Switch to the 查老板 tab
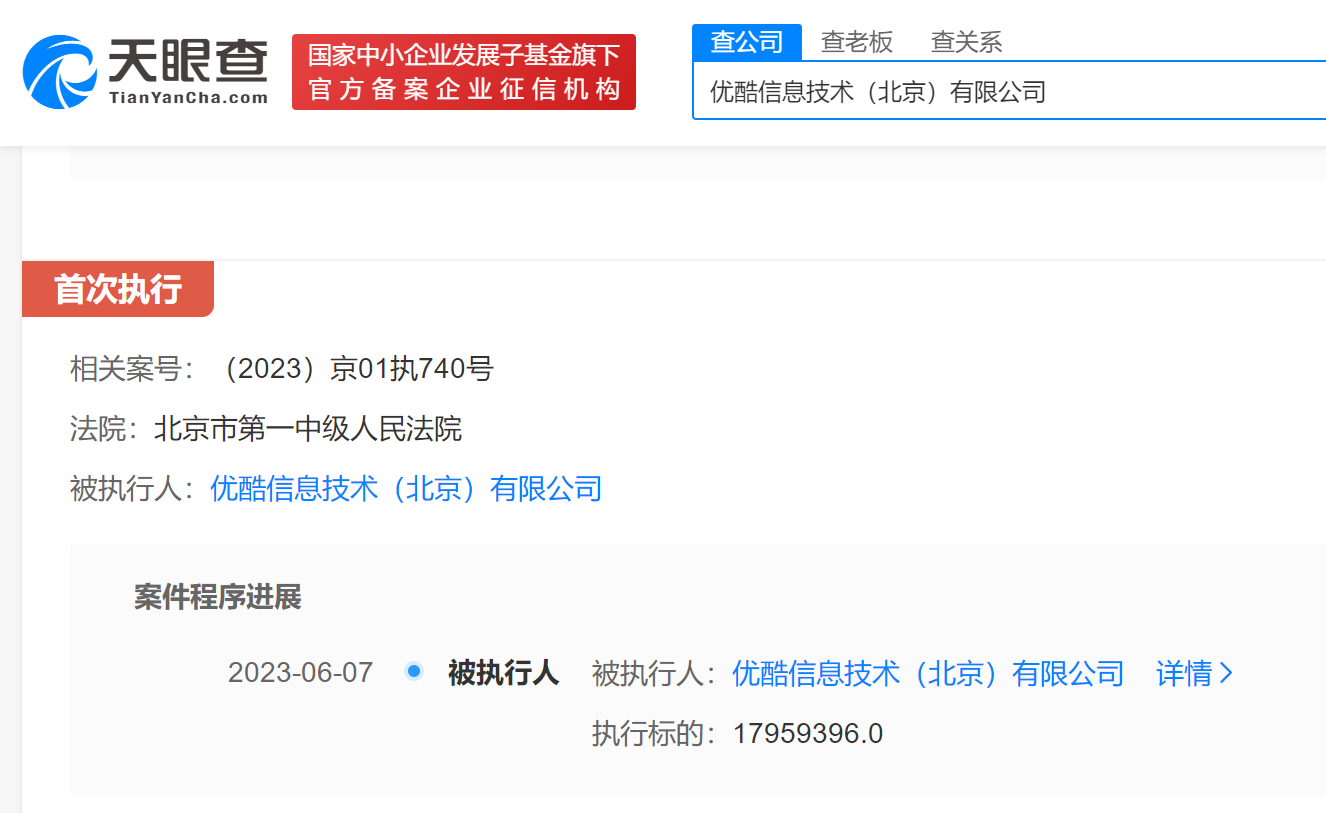This screenshot has width=1326, height=813. coord(857,41)
